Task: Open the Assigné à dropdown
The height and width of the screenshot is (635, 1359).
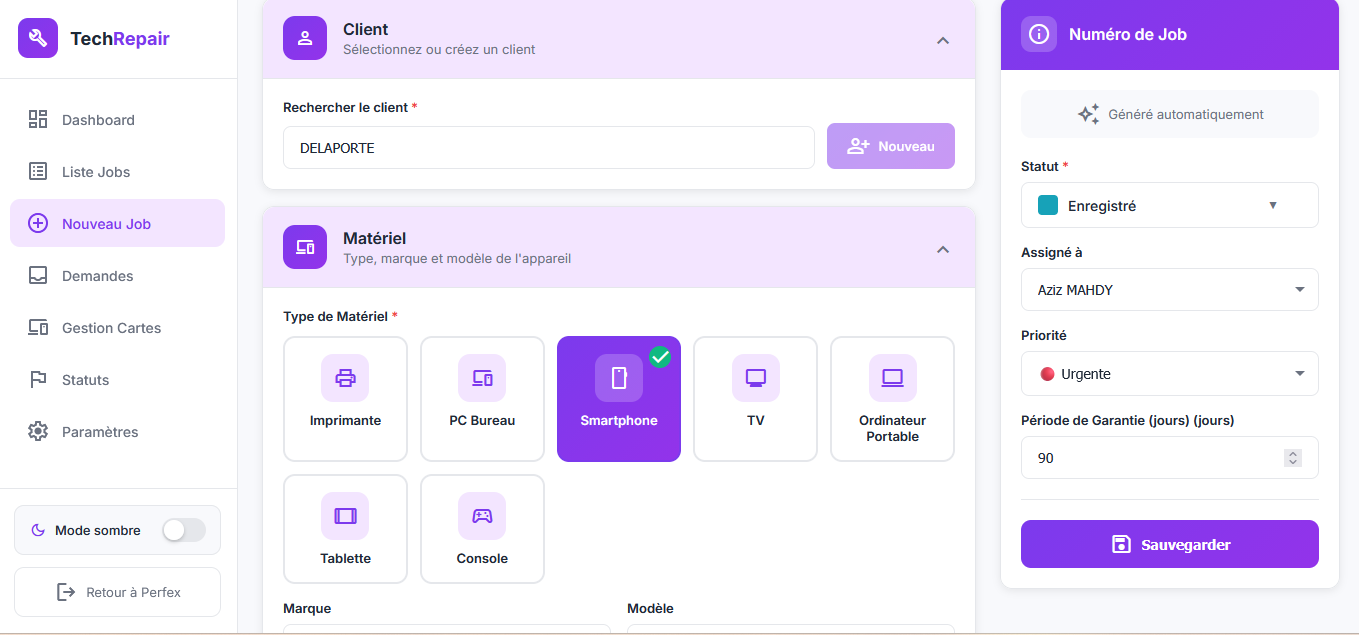Action: click(1169, 290)
